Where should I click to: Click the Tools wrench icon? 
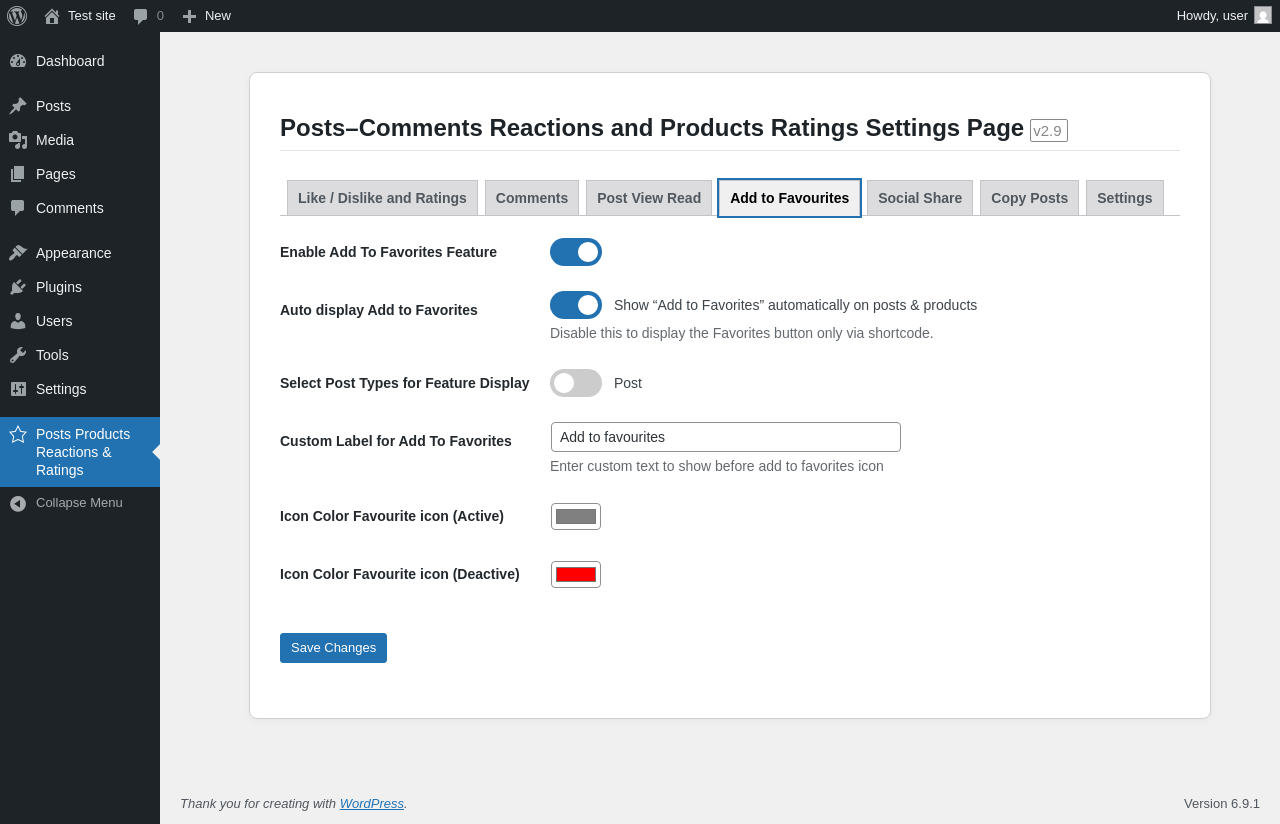coord(18,355)
